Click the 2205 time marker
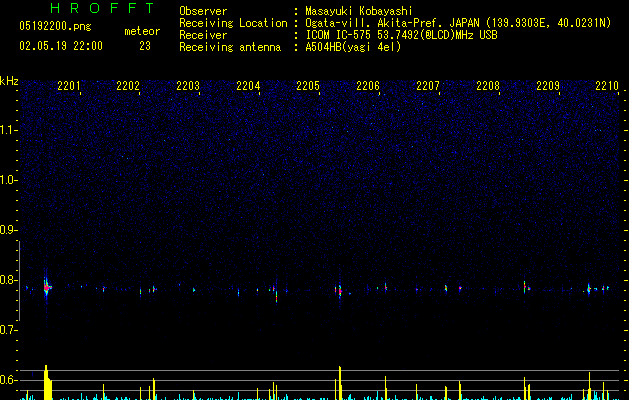This screenshot has height=400, width=629. [x=308, y=86]
